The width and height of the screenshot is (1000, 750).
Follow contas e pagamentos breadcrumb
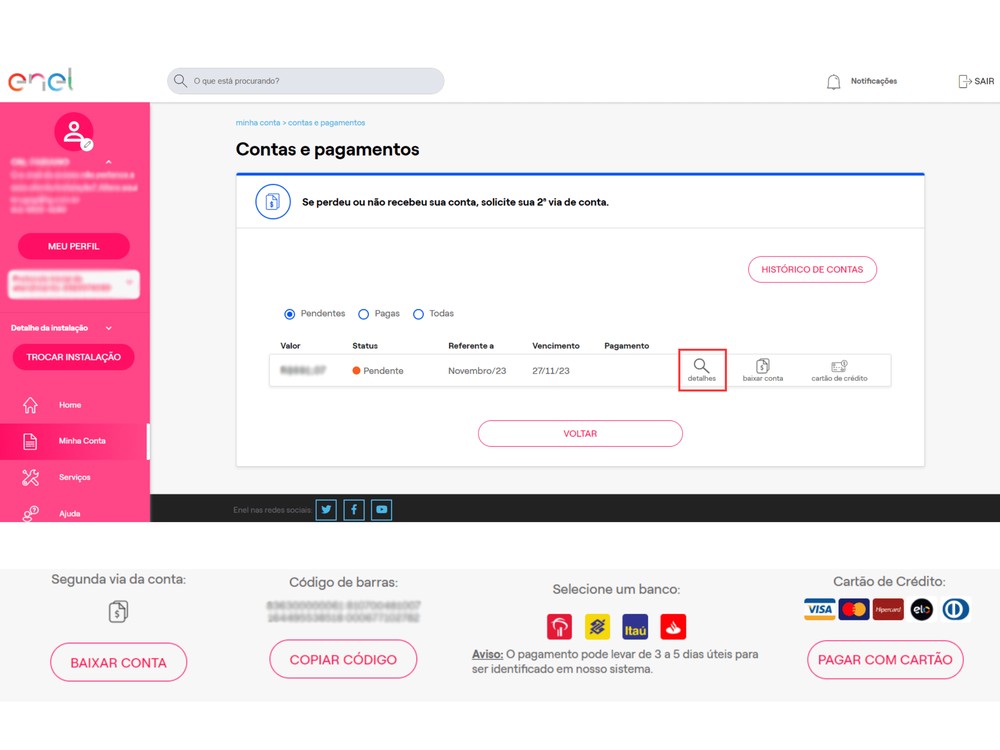327,122
